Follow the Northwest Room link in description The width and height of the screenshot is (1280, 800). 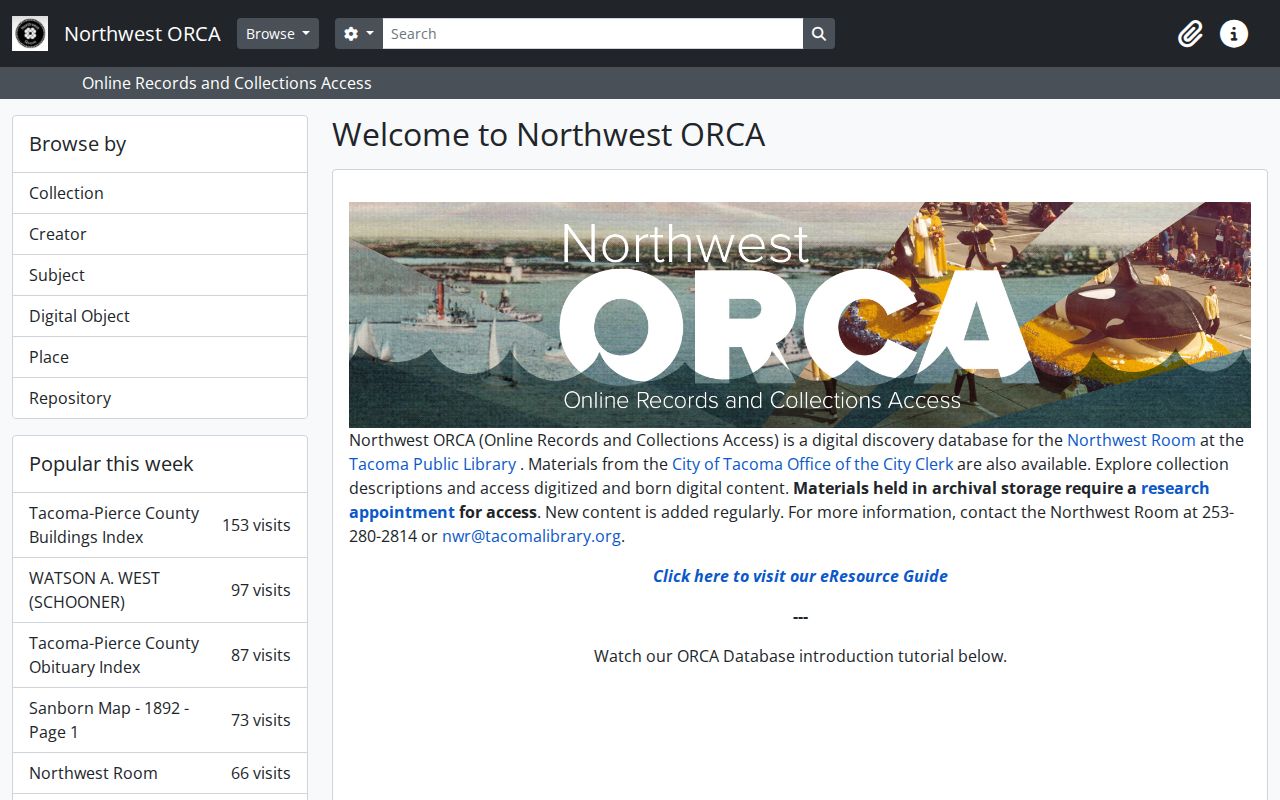point(1131,440)
